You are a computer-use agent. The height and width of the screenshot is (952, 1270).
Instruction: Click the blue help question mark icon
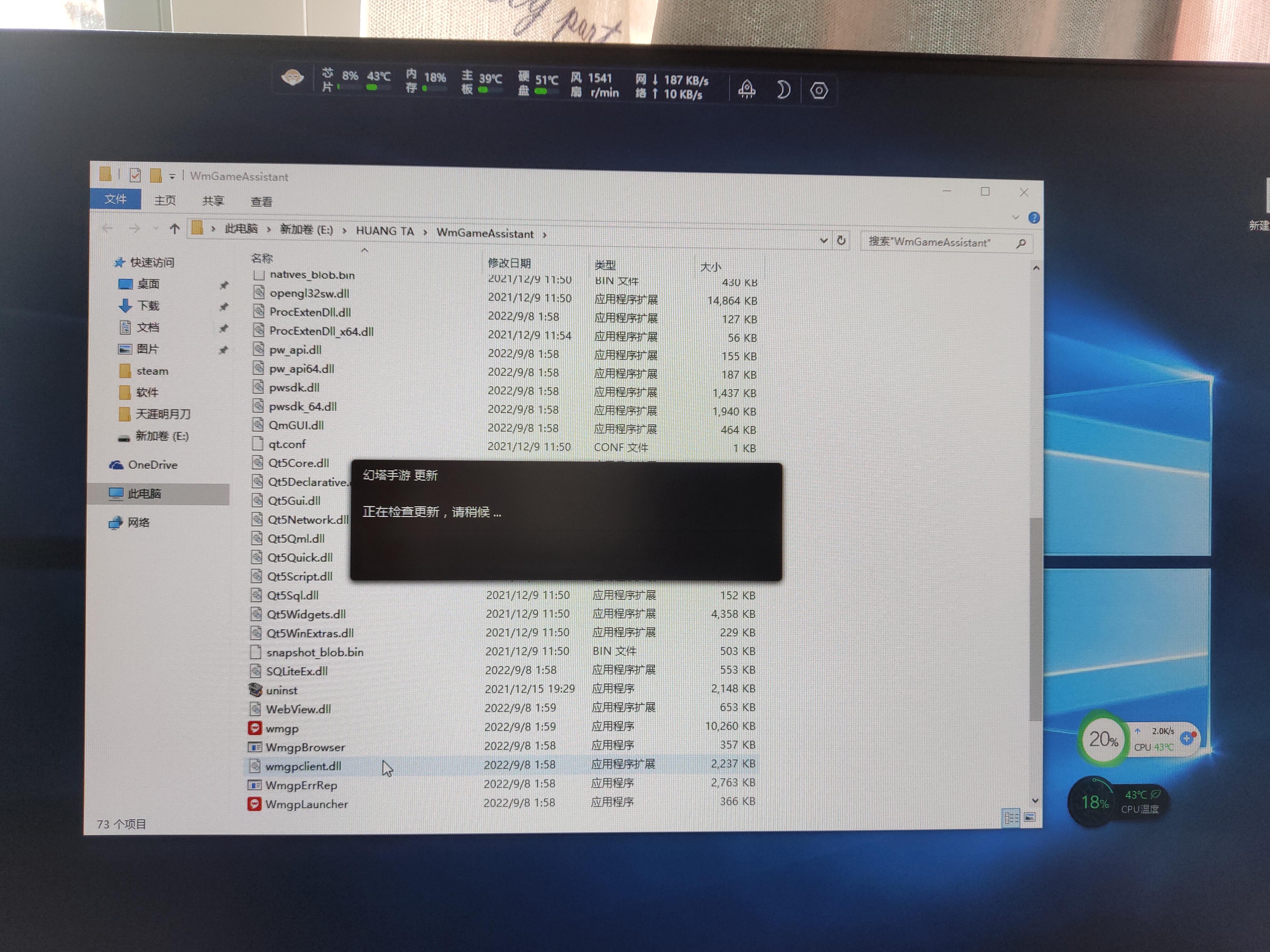[x=1033, y=218]
